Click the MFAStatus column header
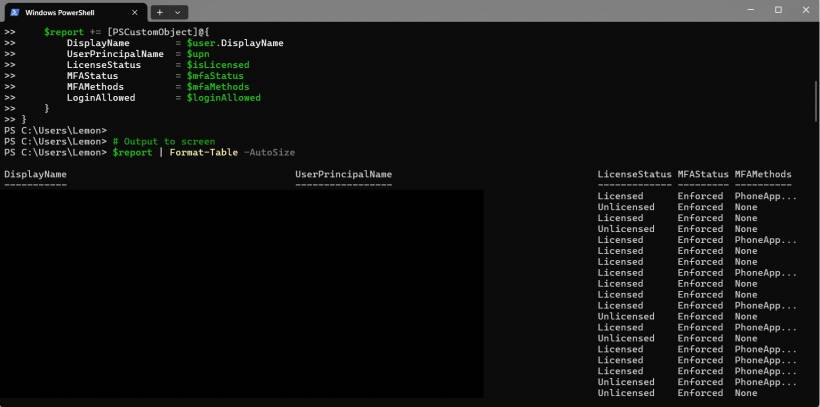The width and height of the screenshot is (820, 407). click(703, 174)
